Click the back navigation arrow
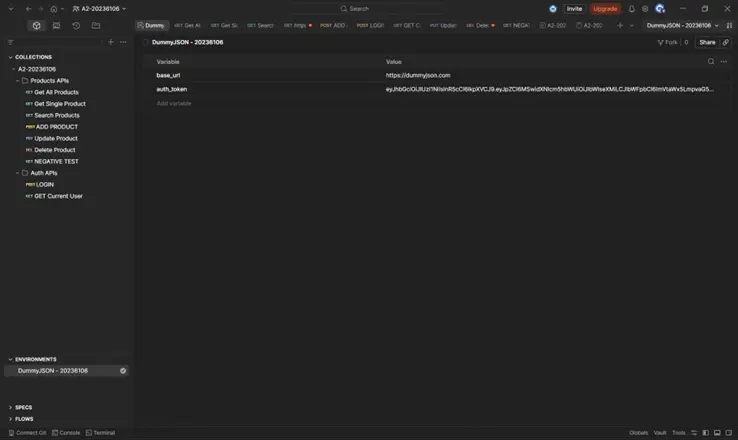This screenshot has width=738, height=440. (29, 9)
